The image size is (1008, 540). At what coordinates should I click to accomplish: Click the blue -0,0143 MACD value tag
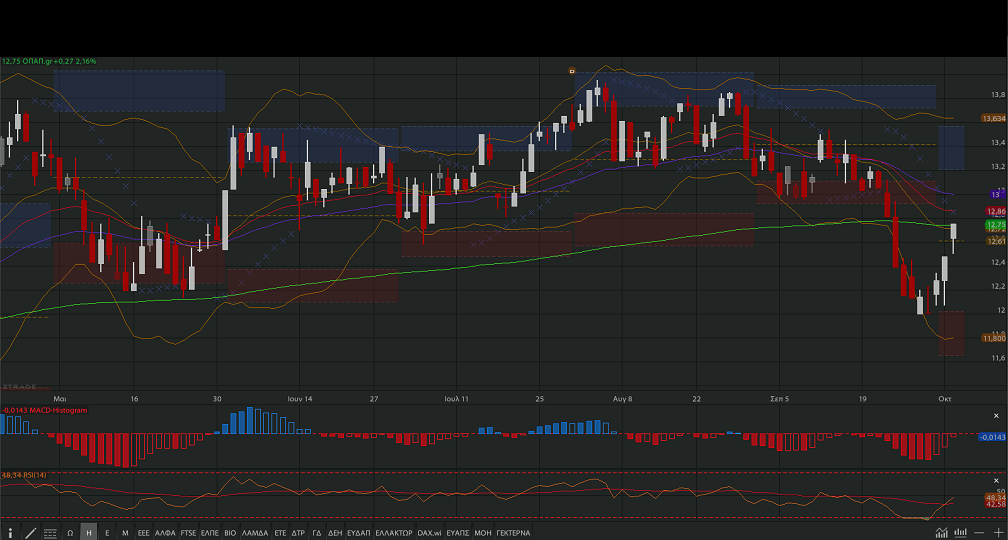tap(993, 437)
